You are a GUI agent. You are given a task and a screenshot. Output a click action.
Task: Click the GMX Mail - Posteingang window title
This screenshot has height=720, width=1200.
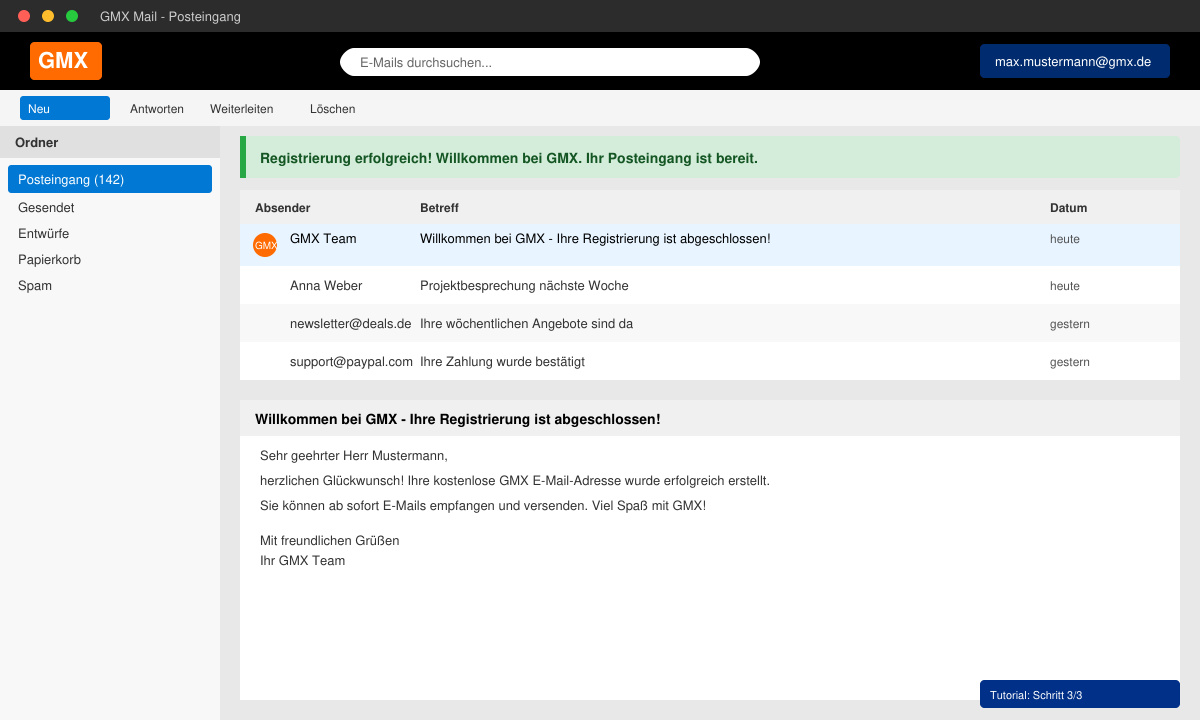pyautogui.click(x=170, y=17)
